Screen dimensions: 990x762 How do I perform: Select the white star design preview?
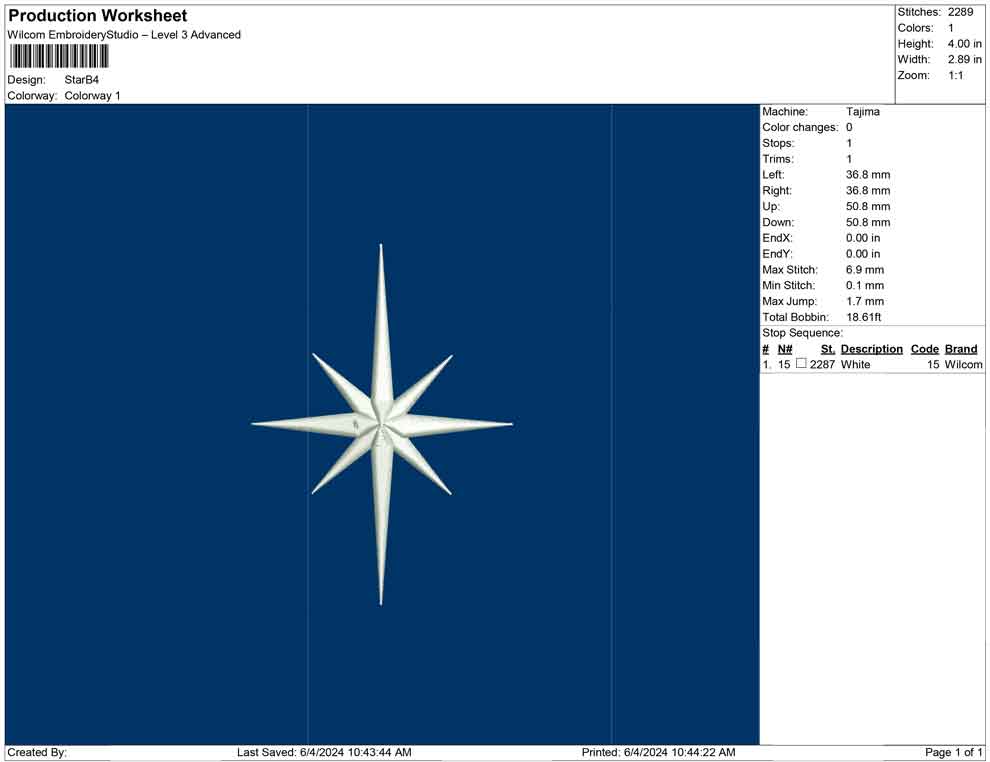[x=381, y=423]
